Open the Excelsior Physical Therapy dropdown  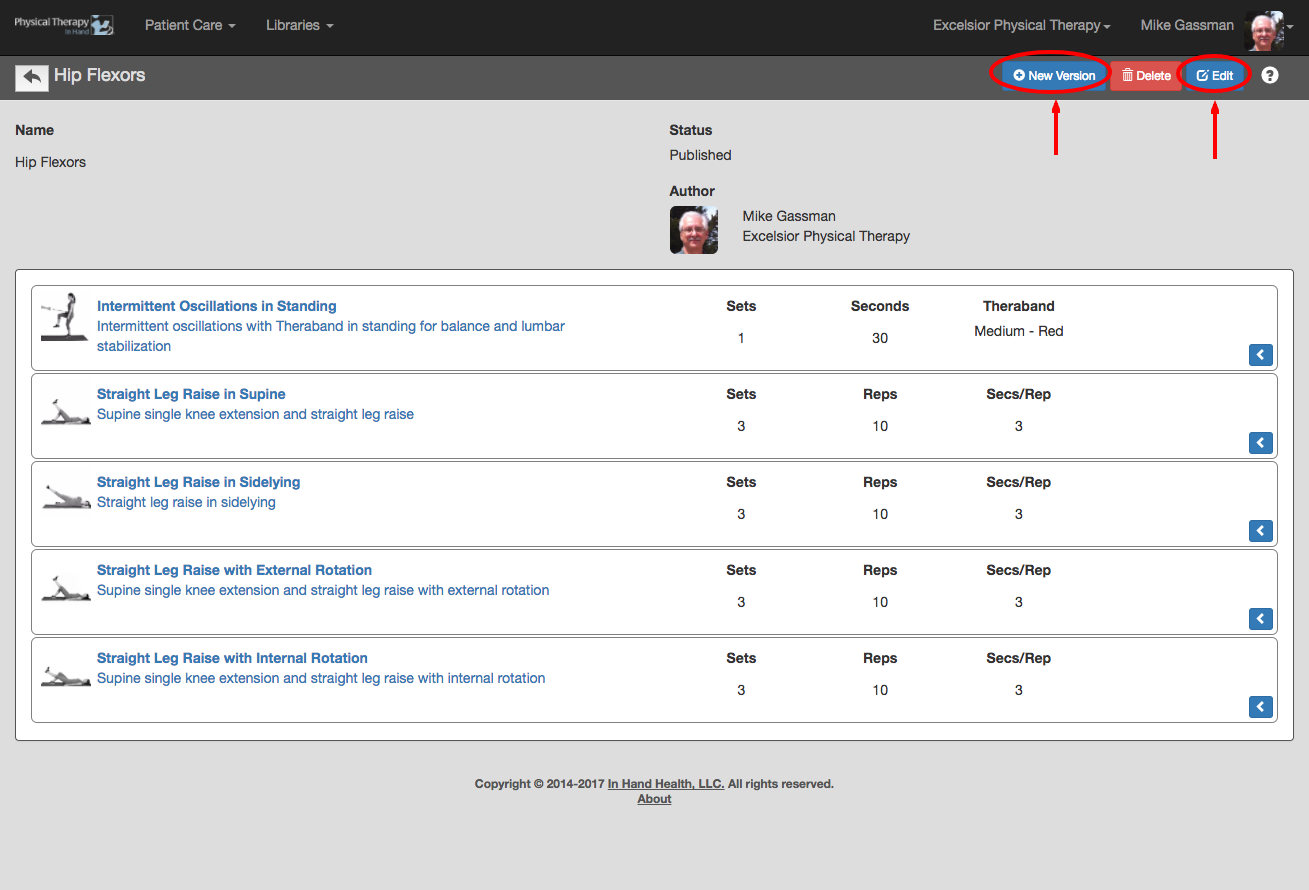point(1022,25)
